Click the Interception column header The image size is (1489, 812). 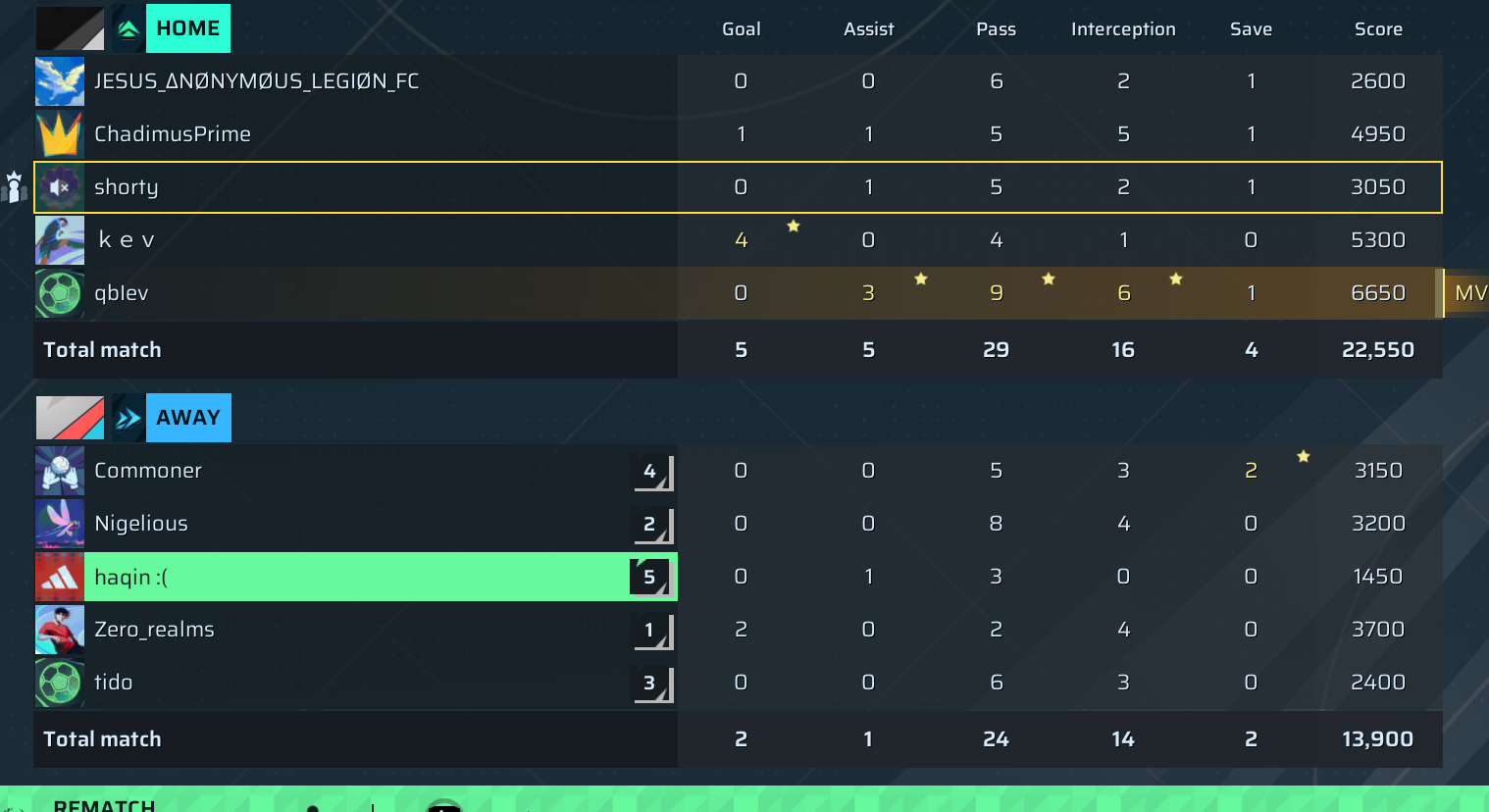1123,29
